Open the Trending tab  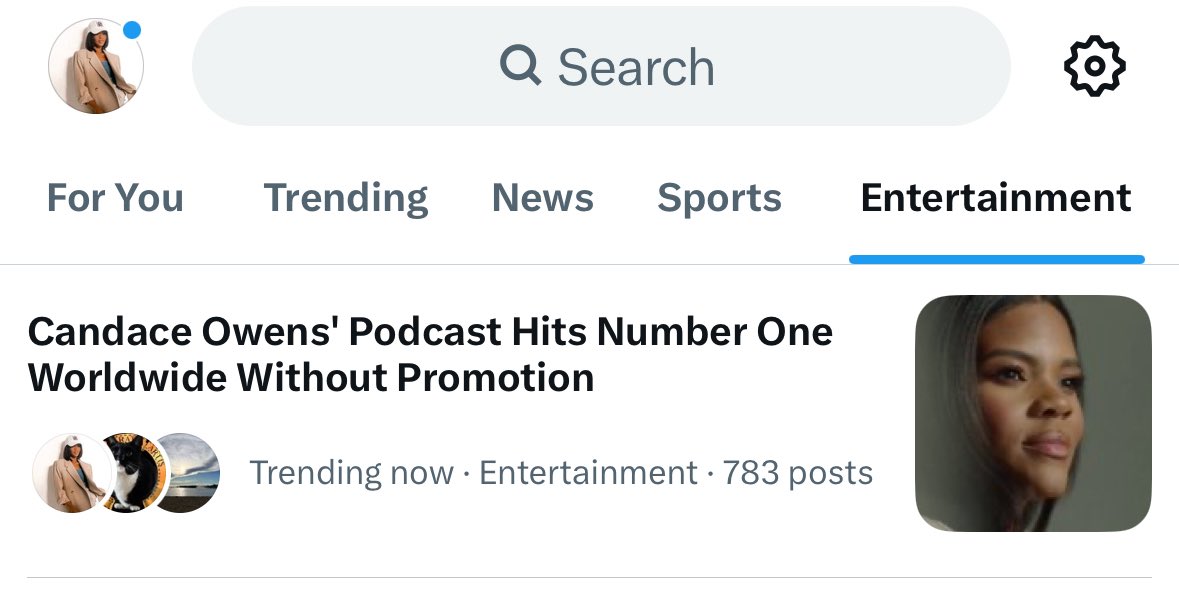345,198
